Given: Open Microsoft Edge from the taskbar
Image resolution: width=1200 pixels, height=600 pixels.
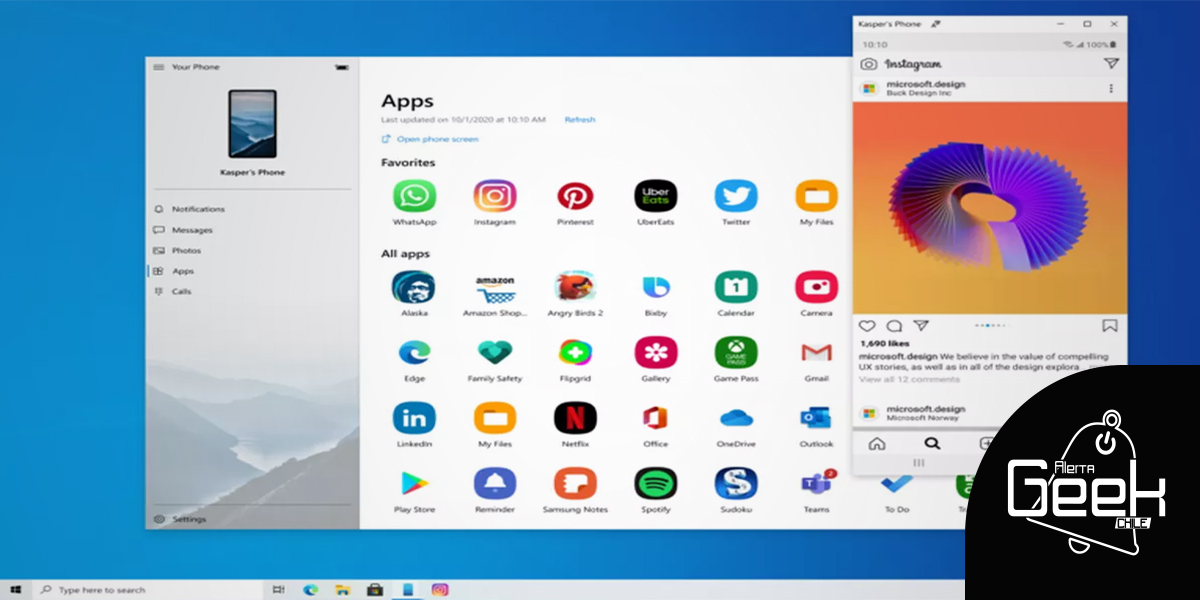Looking at the screenshot, I should tap(310, 590).
